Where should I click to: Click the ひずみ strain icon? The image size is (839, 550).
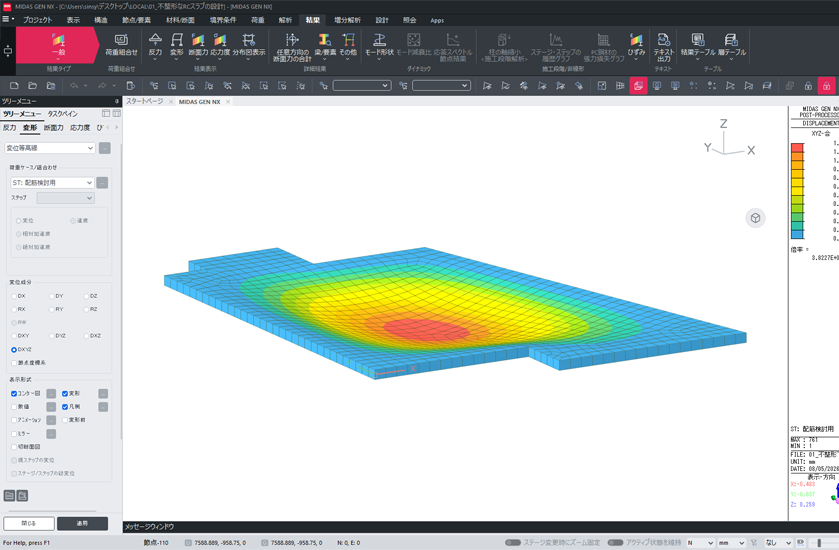[636, 44]
